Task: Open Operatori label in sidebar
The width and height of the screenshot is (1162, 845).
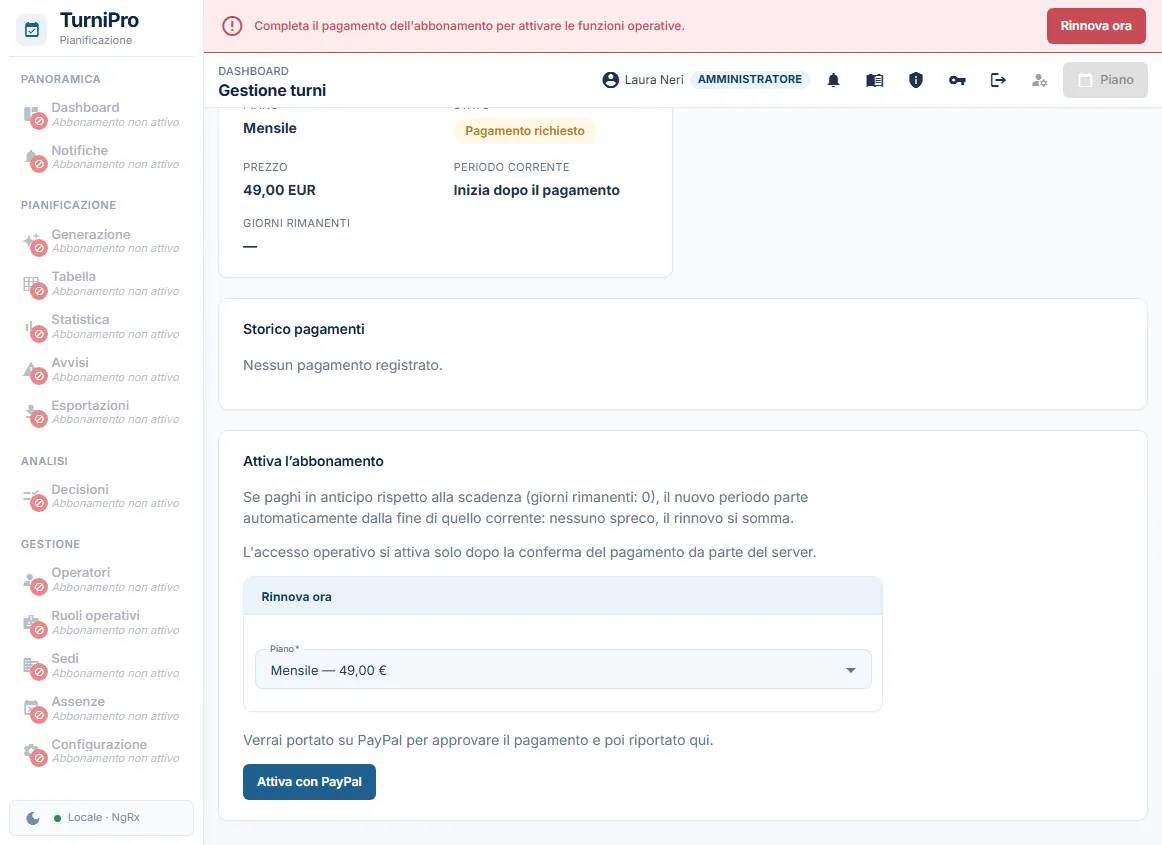Action: [x=80, y=572]
